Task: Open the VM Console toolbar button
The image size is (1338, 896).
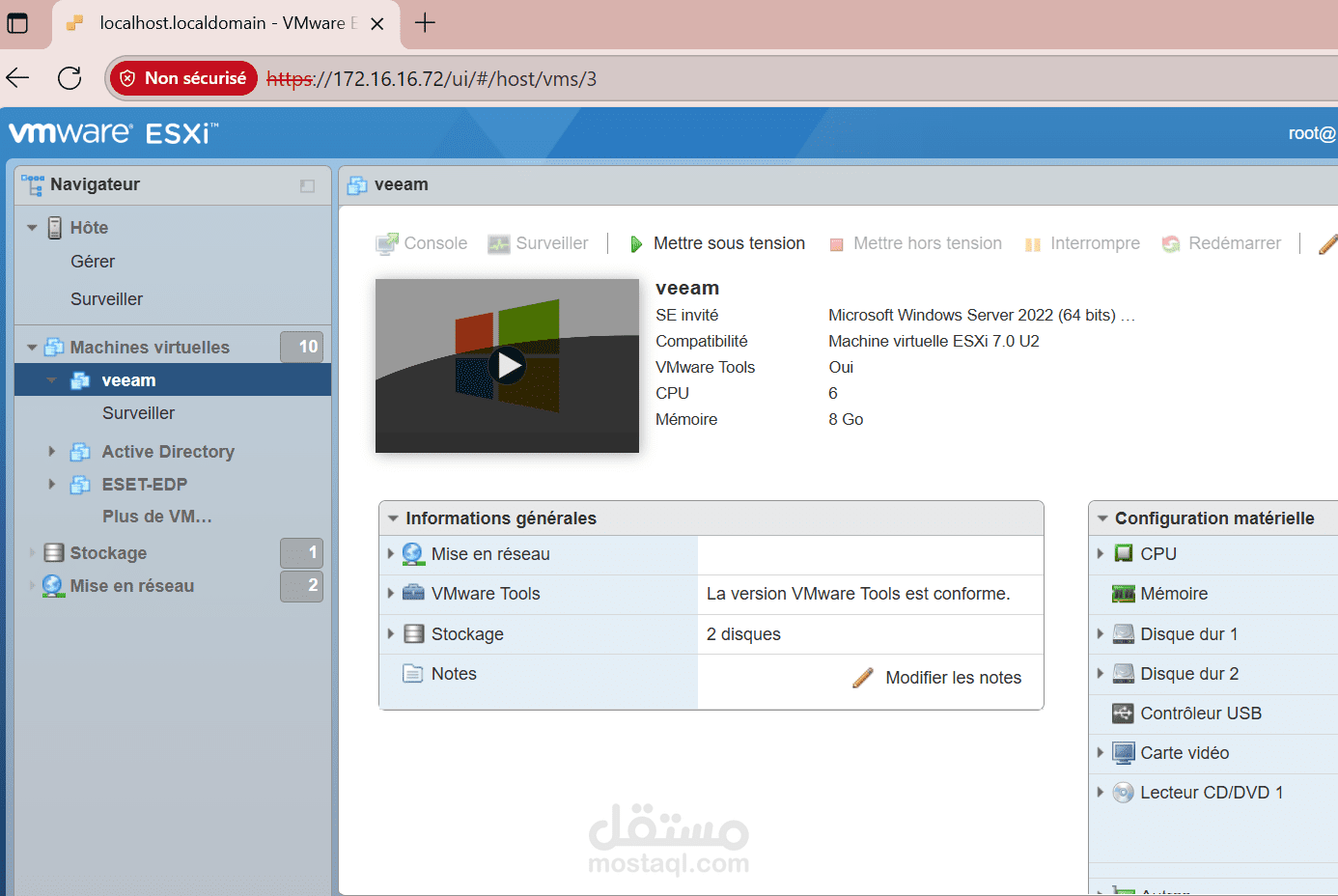Action: click(422, 243)
